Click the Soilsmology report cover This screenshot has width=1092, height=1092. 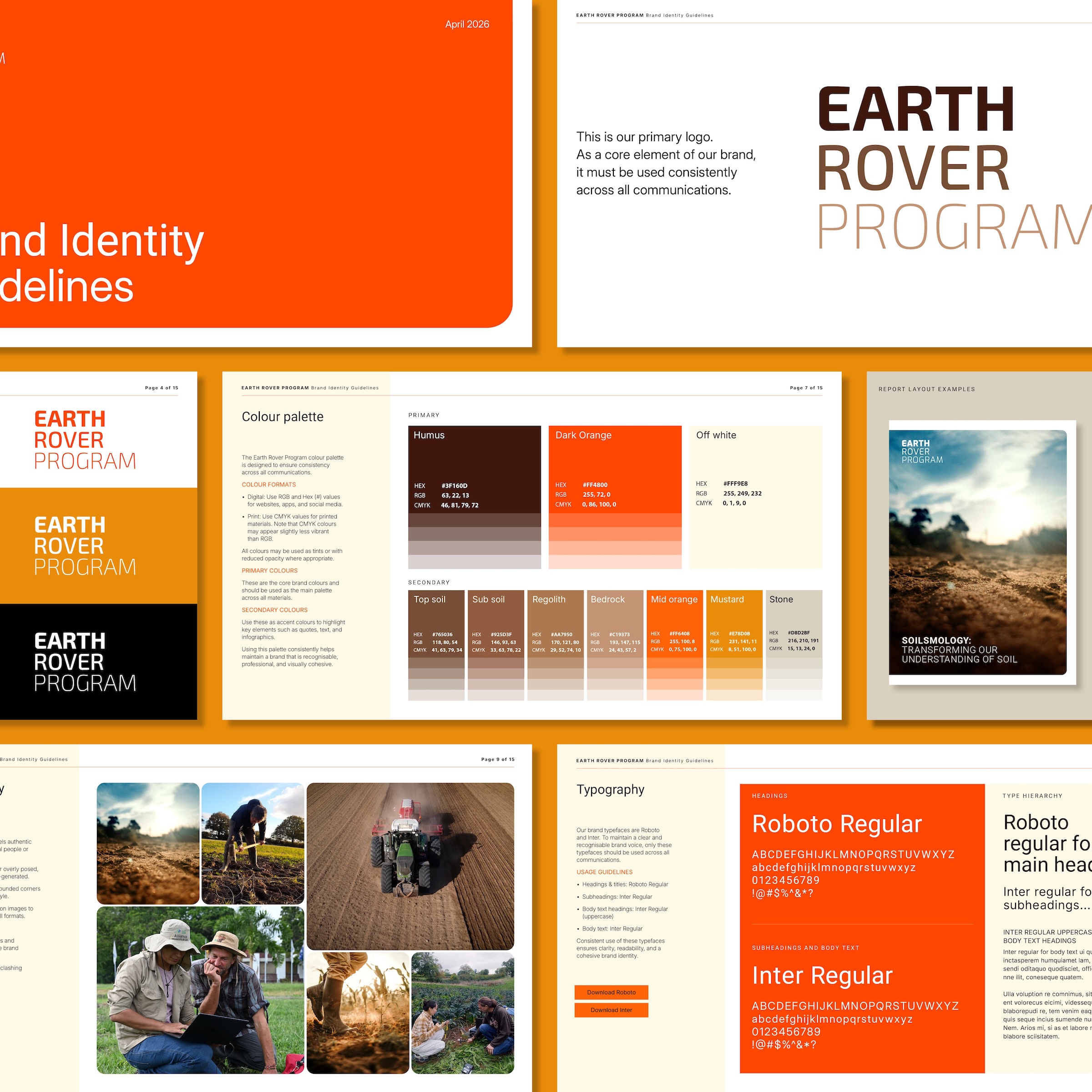coord(978,552)
